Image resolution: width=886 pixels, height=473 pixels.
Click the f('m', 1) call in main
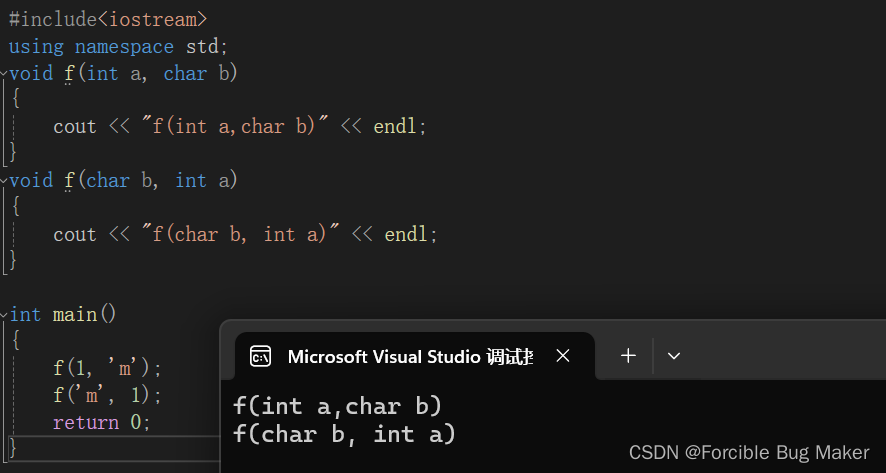(x=106, y=395)
